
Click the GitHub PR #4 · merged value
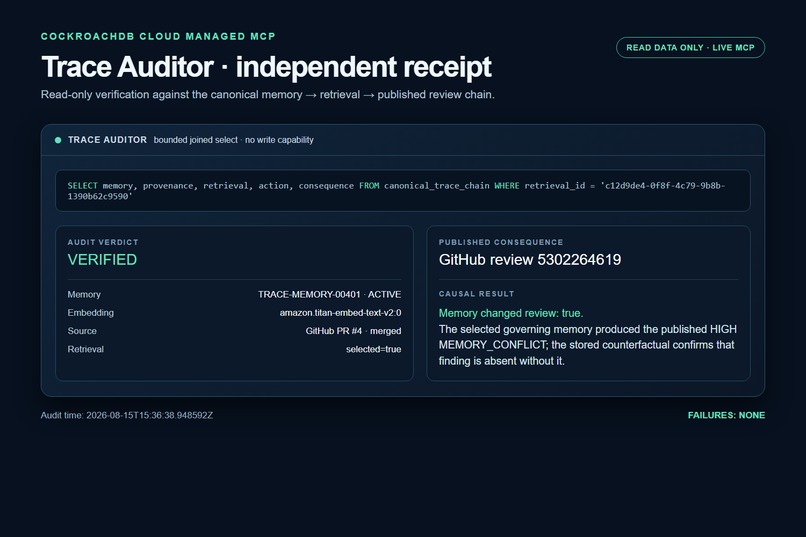[x=353, y=331]
